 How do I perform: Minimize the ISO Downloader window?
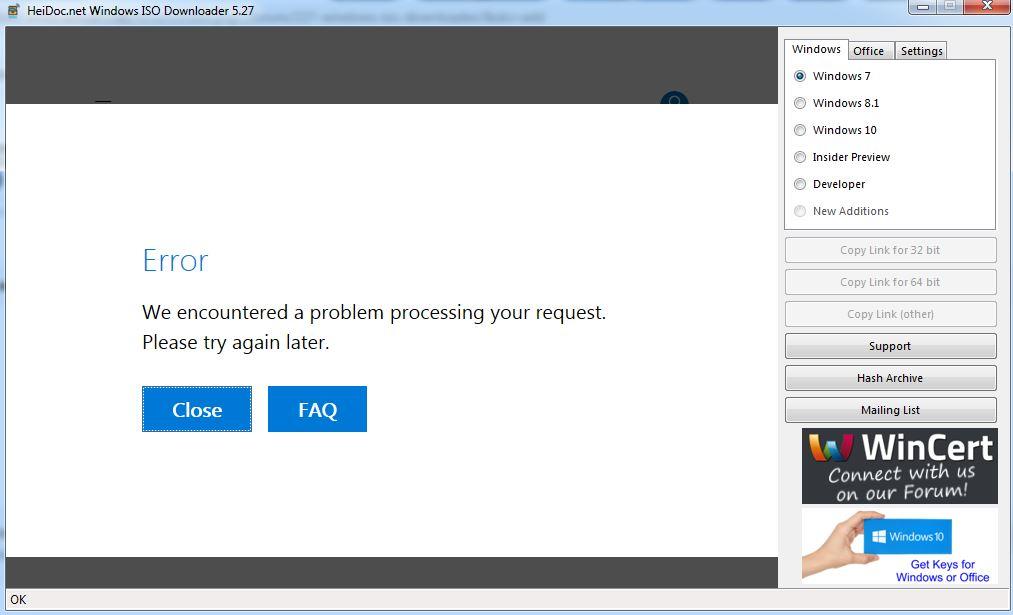(922, 7)
